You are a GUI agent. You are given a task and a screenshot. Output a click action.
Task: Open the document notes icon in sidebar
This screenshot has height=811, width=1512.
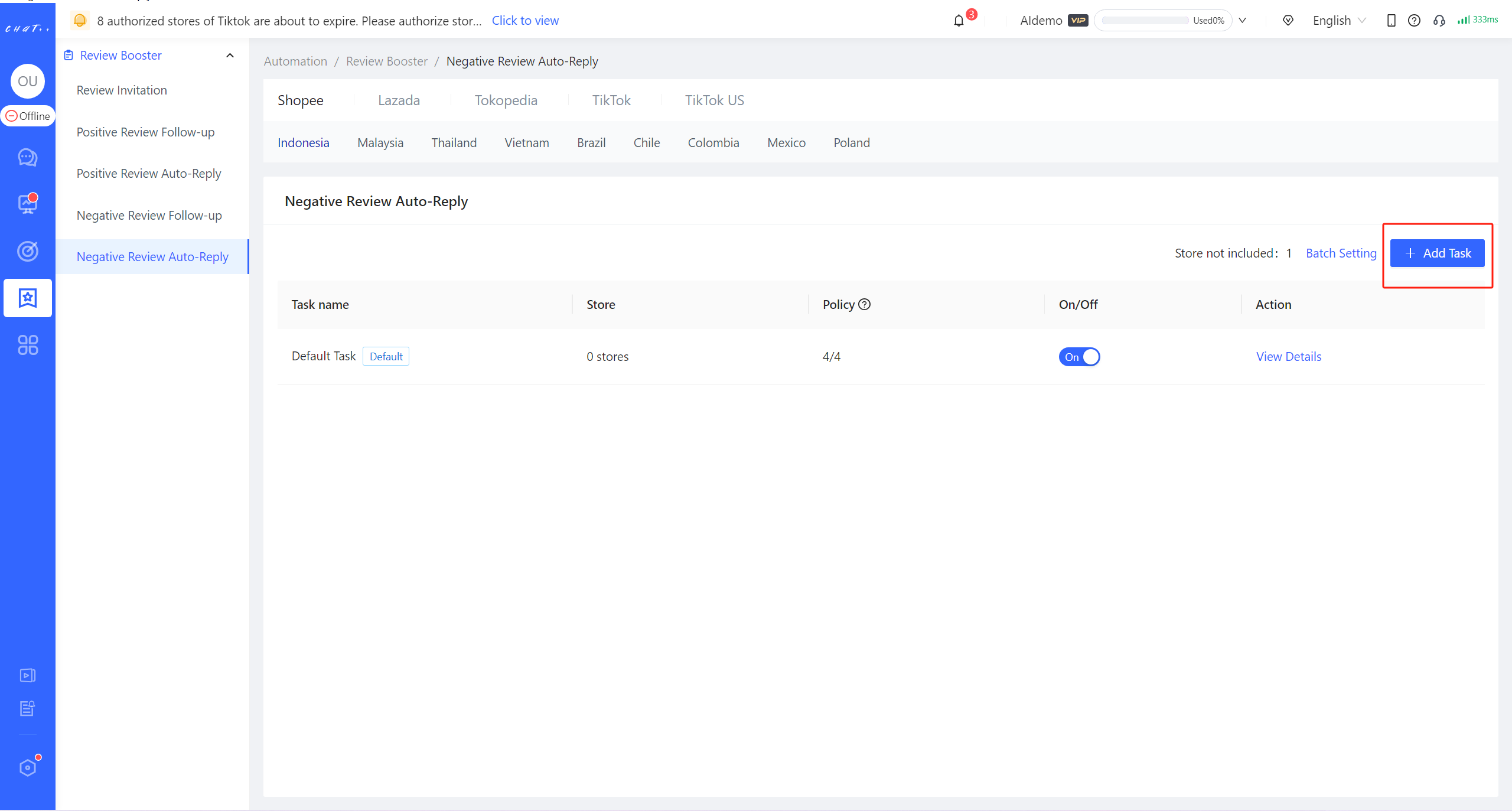point(27,708)
